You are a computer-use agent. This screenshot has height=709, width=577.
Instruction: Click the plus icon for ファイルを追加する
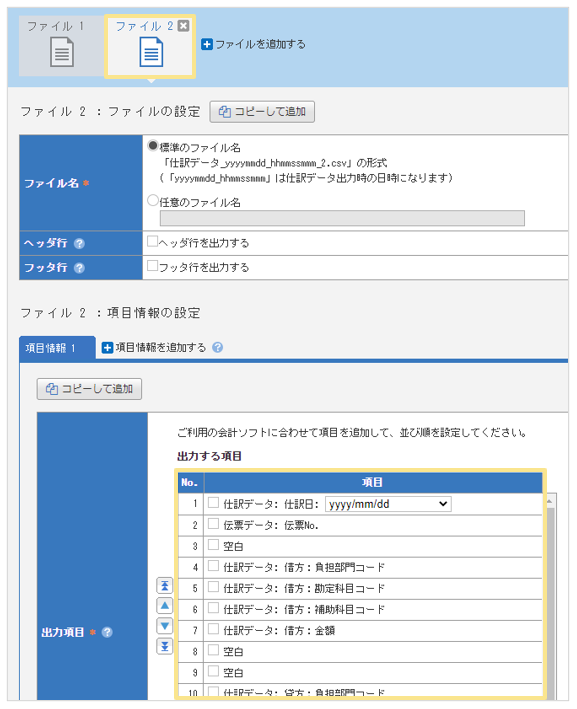207,44
